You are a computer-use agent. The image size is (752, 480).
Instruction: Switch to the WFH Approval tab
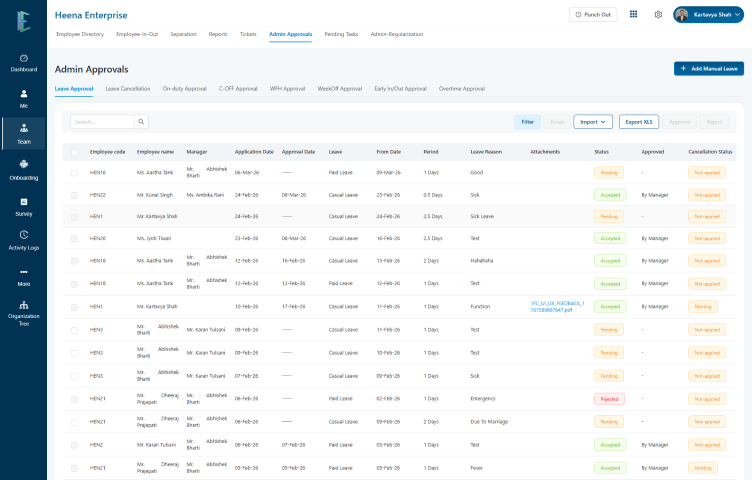point(287,89)
